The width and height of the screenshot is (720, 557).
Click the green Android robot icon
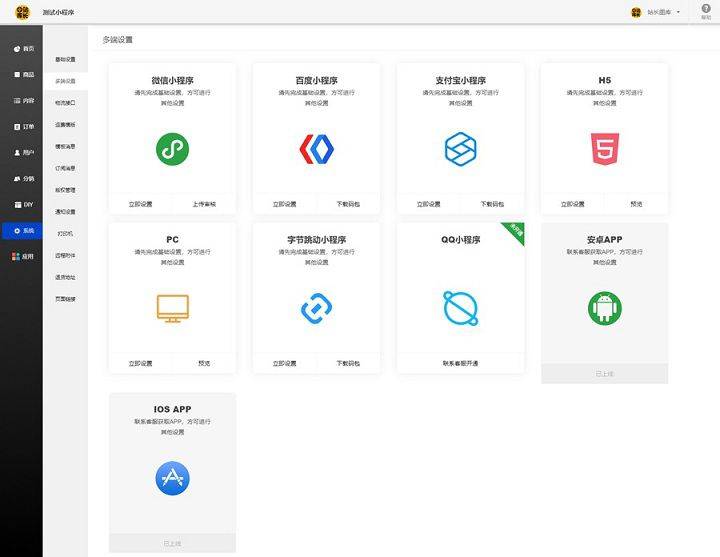(604, 308)
